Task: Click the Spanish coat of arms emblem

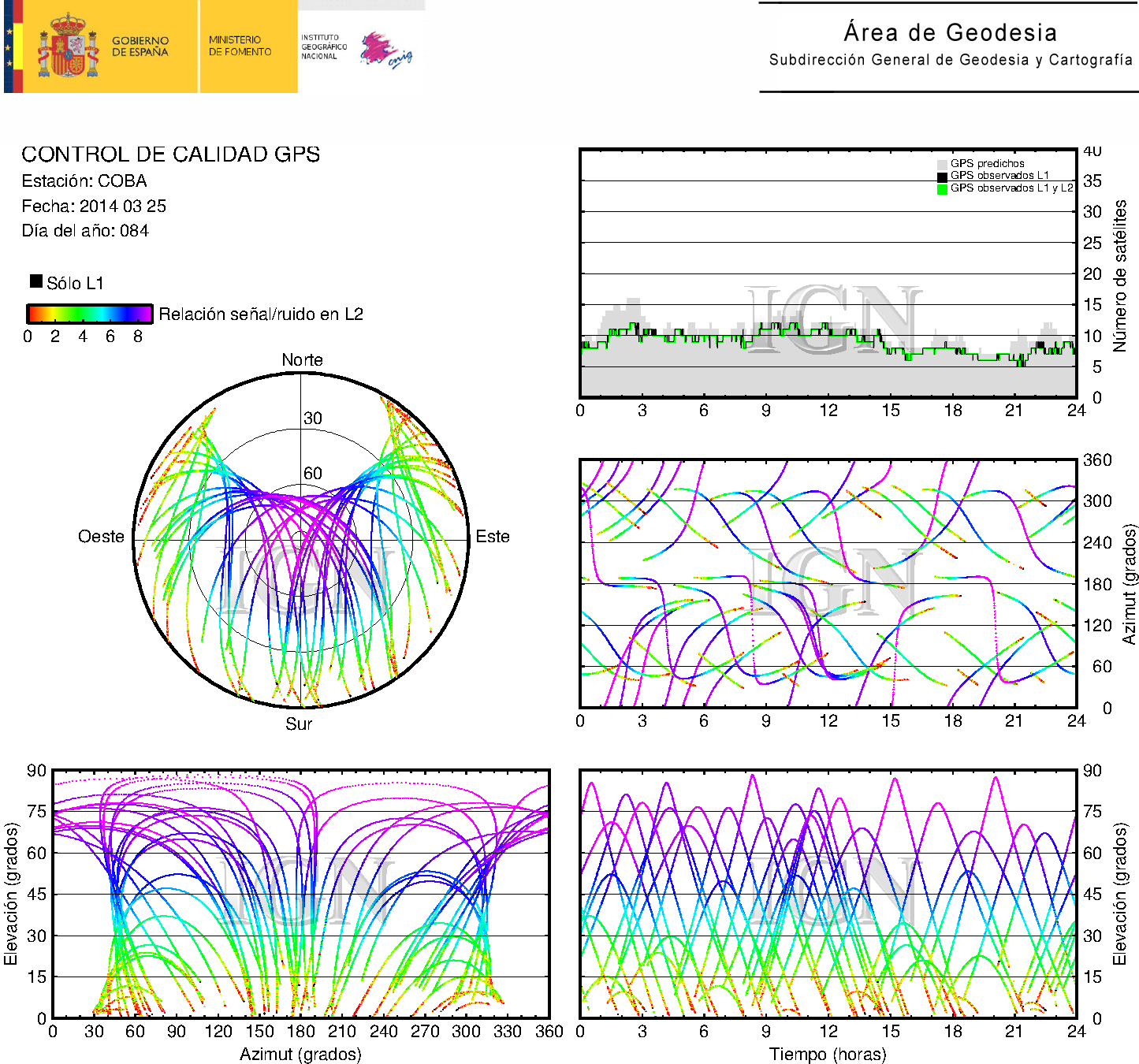Action: (x=68, y=47)
